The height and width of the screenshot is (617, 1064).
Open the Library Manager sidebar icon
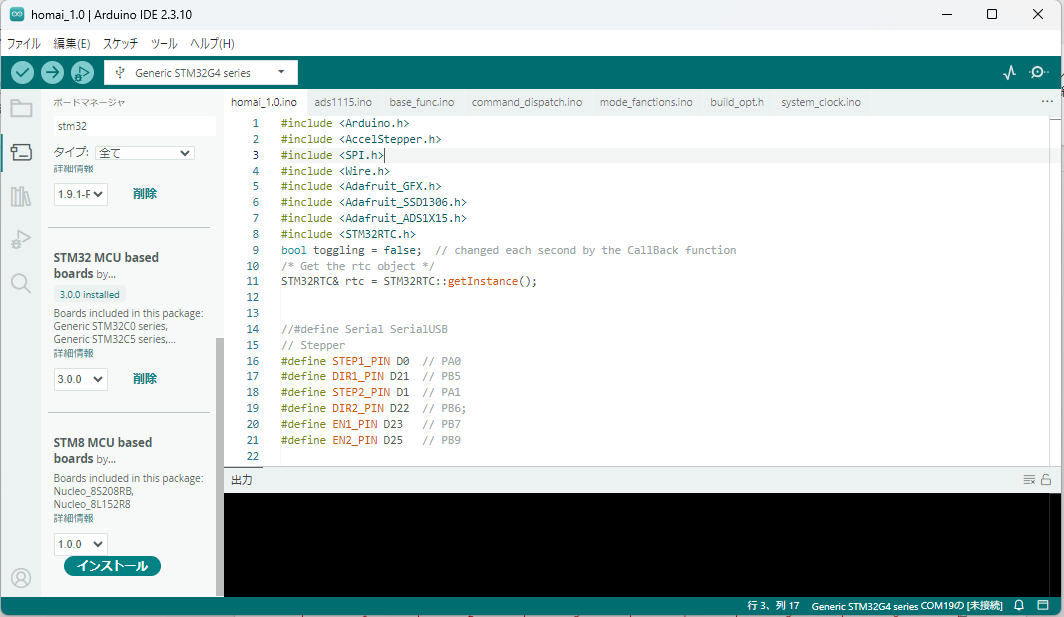point(21,196)
